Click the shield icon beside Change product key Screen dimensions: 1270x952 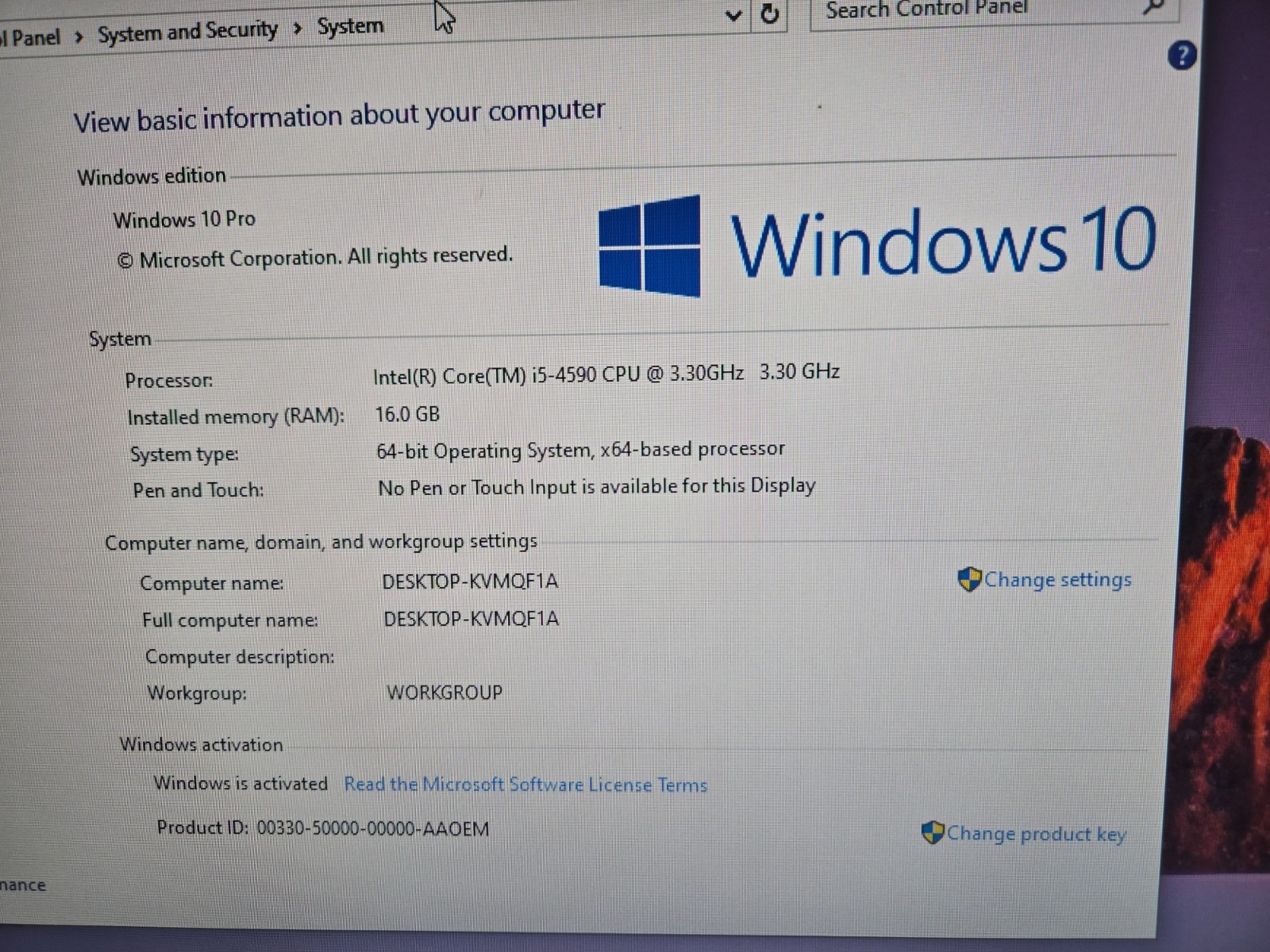tap(933, 833)
